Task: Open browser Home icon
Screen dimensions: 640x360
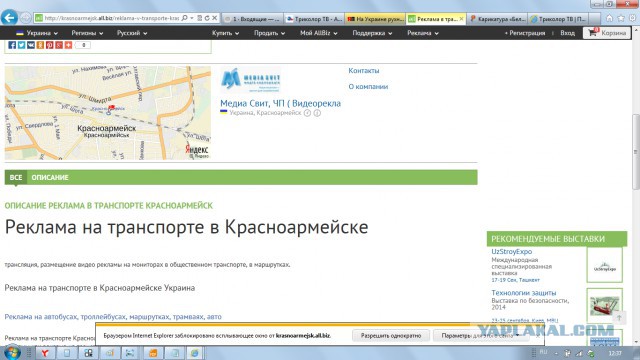Action: pyautogui.click(x=609, y=18)
